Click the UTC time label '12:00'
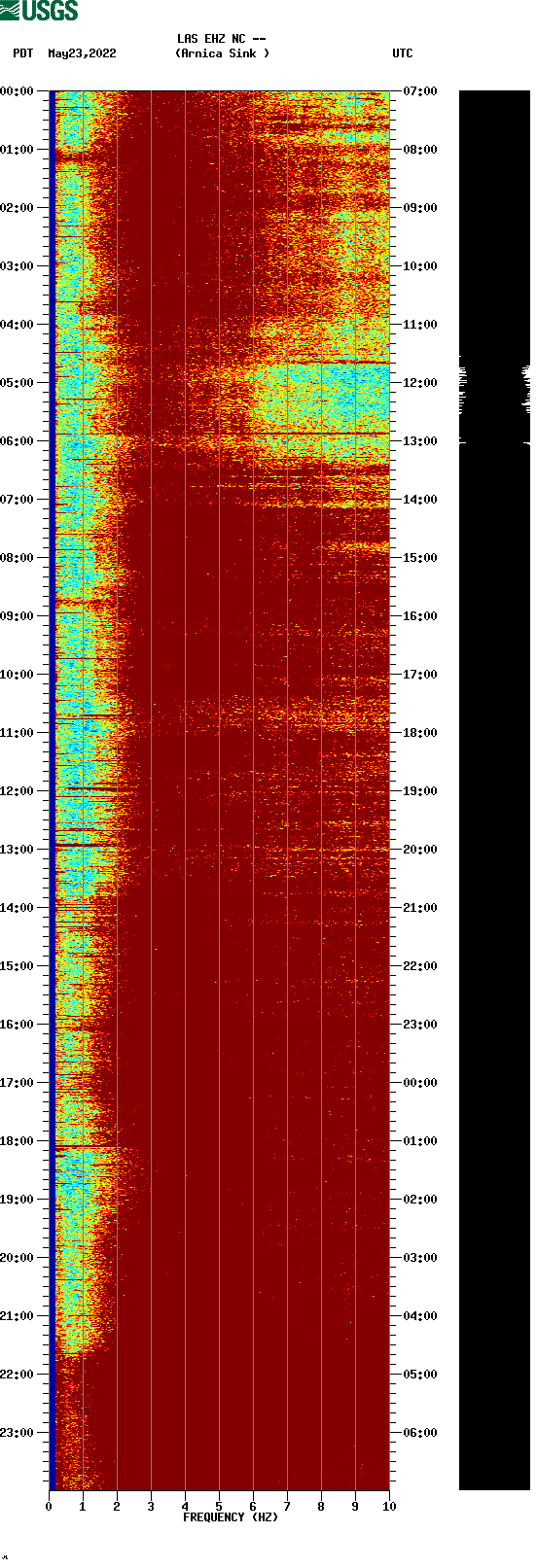Image resolution: width=537 pixels, height=1568 pixels. [420, 383]
